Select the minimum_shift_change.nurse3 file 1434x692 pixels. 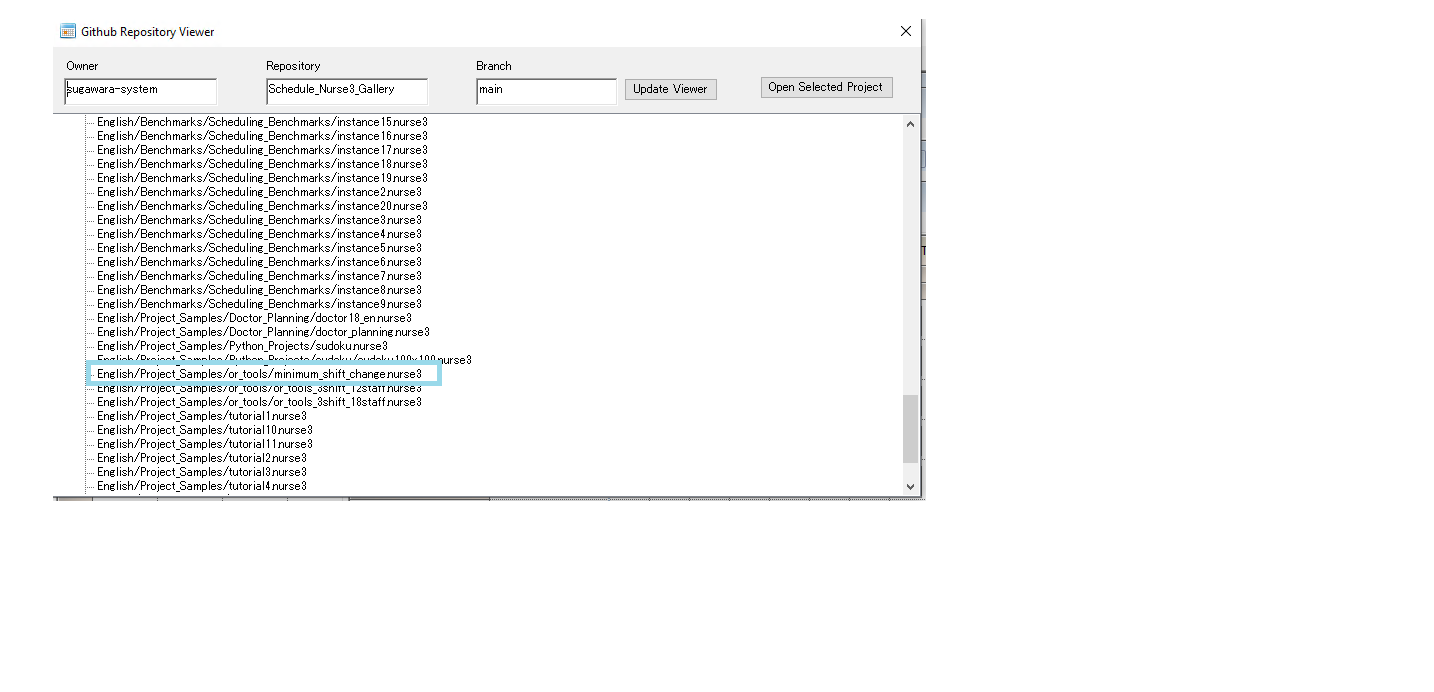259,374
